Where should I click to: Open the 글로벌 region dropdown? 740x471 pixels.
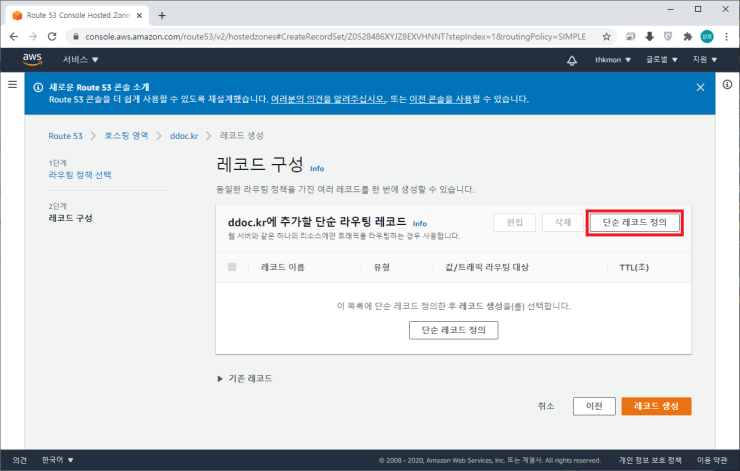(661, 60)
